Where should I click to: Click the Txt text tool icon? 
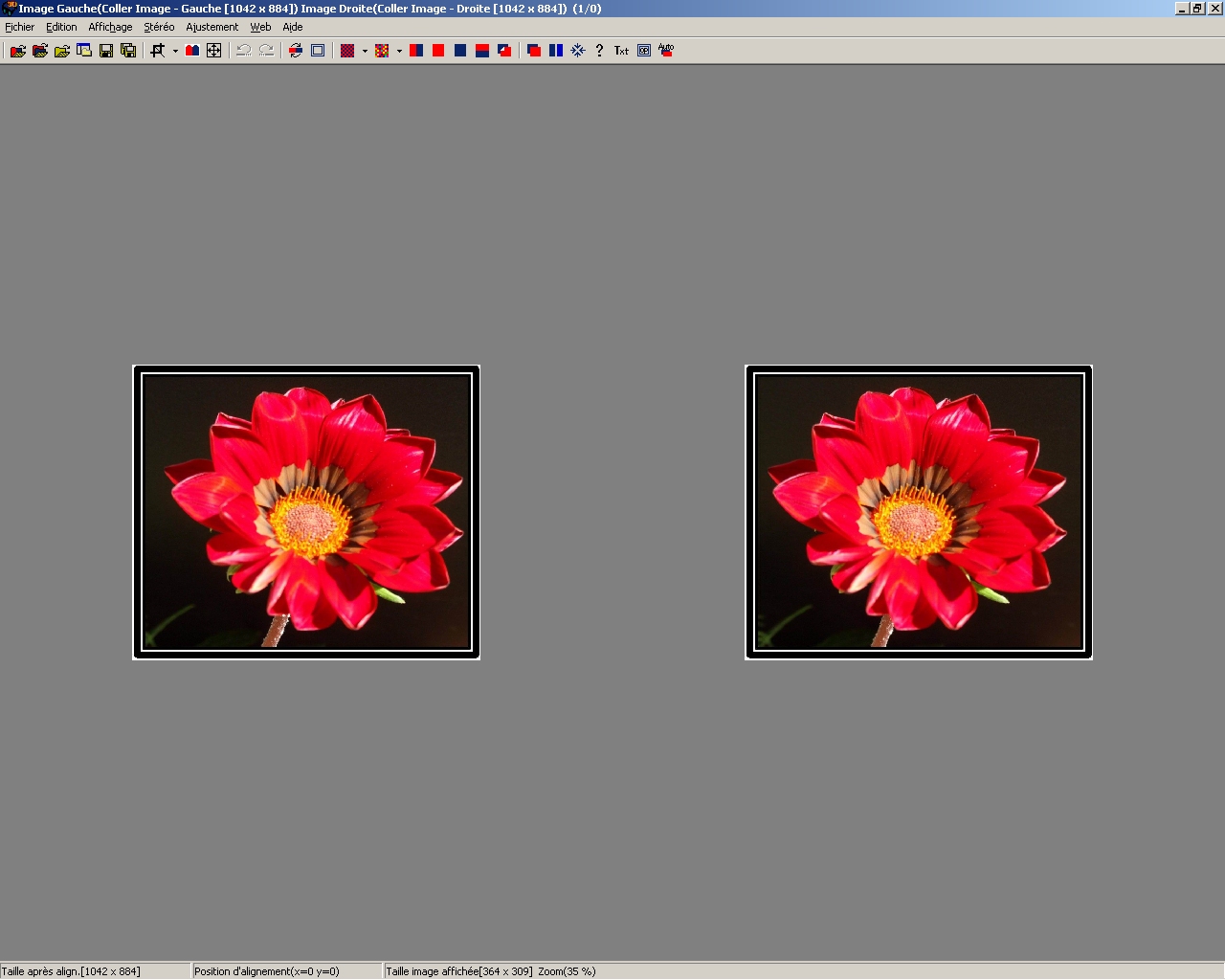tap(621, 51)
